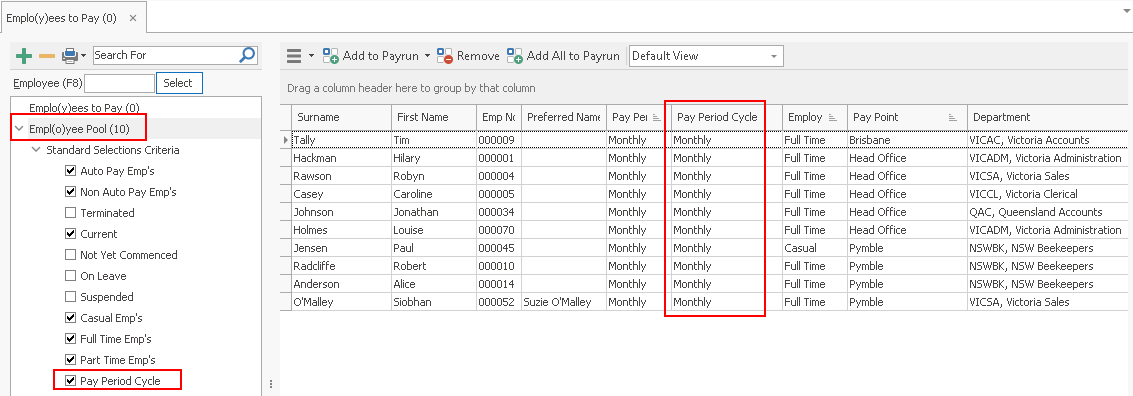Click the Caroline first name cell
Screen dimensions: 1133x396
(x=433, y=194)
